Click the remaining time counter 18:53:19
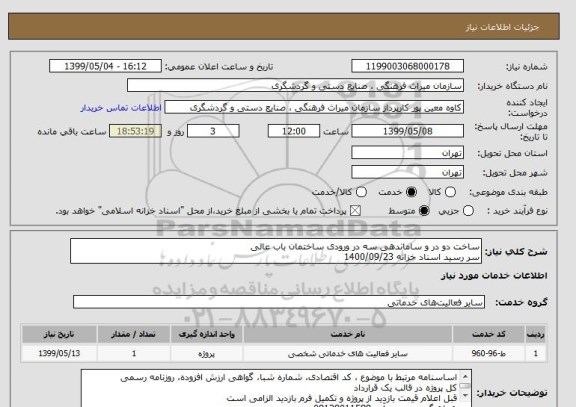 136,131
